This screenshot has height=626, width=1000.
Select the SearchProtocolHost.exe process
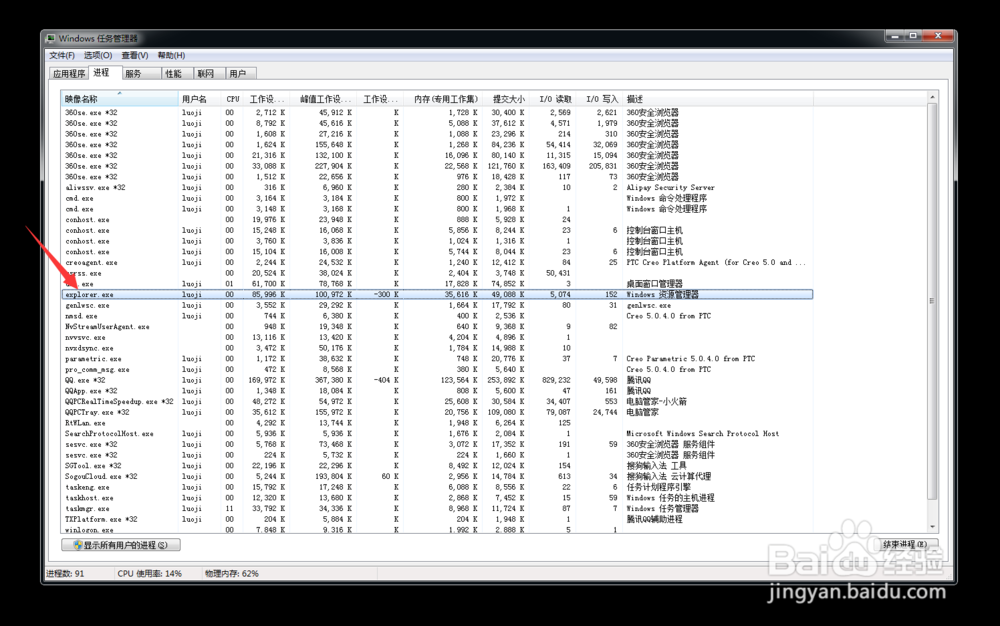[109, 434]
